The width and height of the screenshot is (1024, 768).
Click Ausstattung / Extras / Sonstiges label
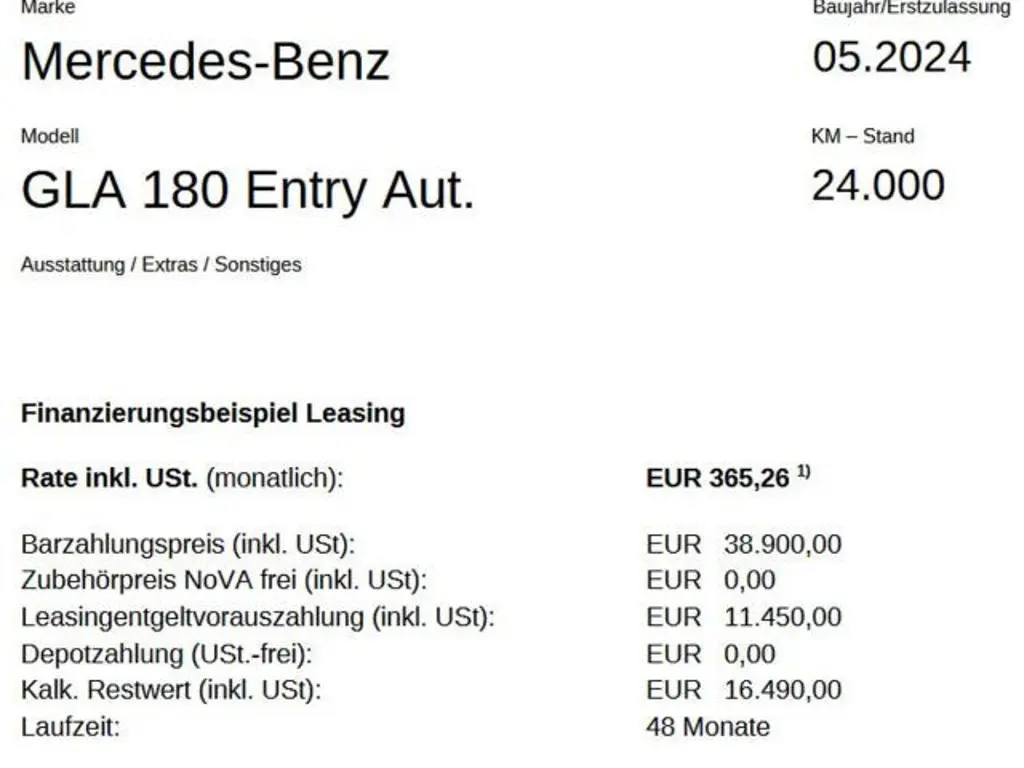tap(161, 265)
